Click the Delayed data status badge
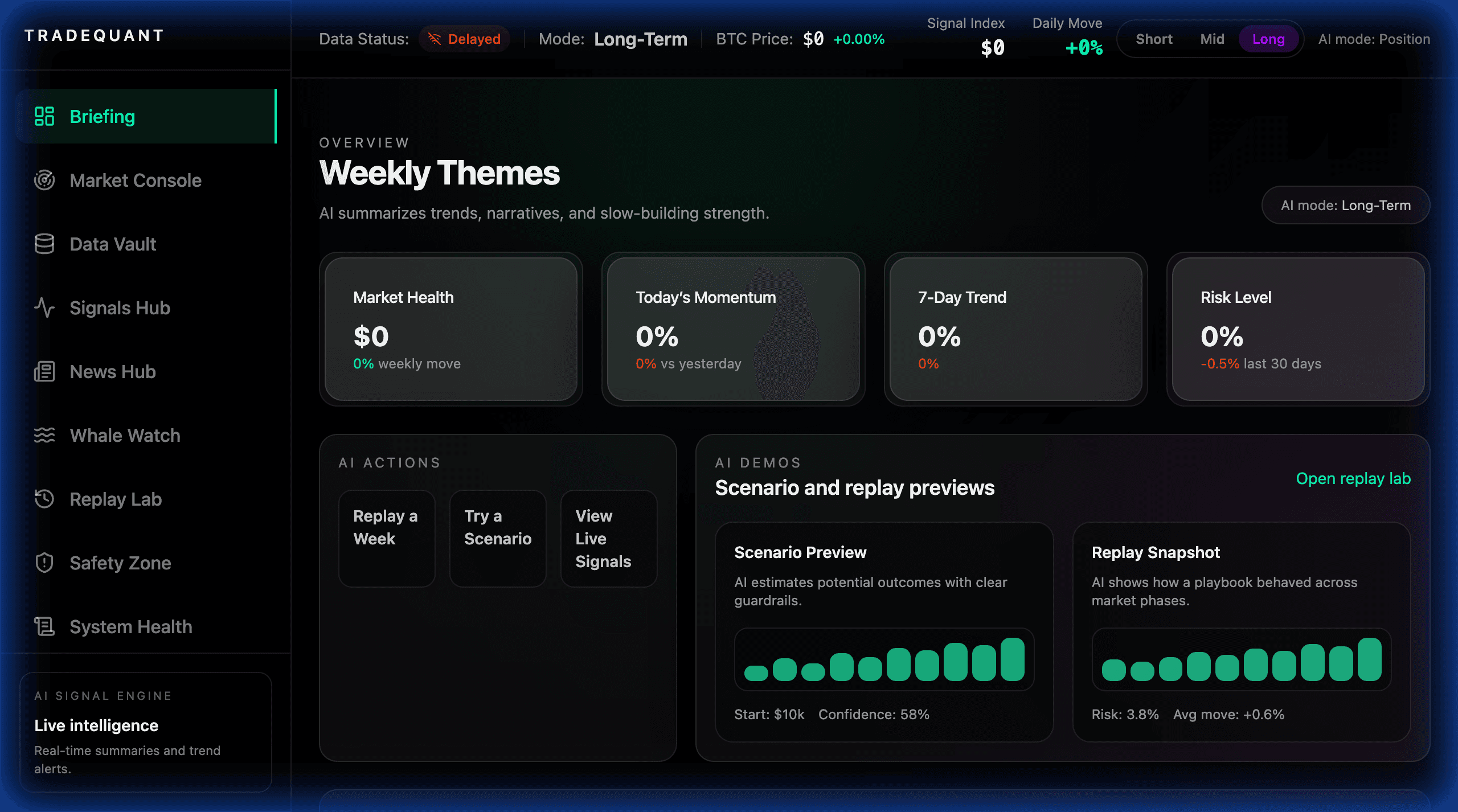 click(464, 39)
